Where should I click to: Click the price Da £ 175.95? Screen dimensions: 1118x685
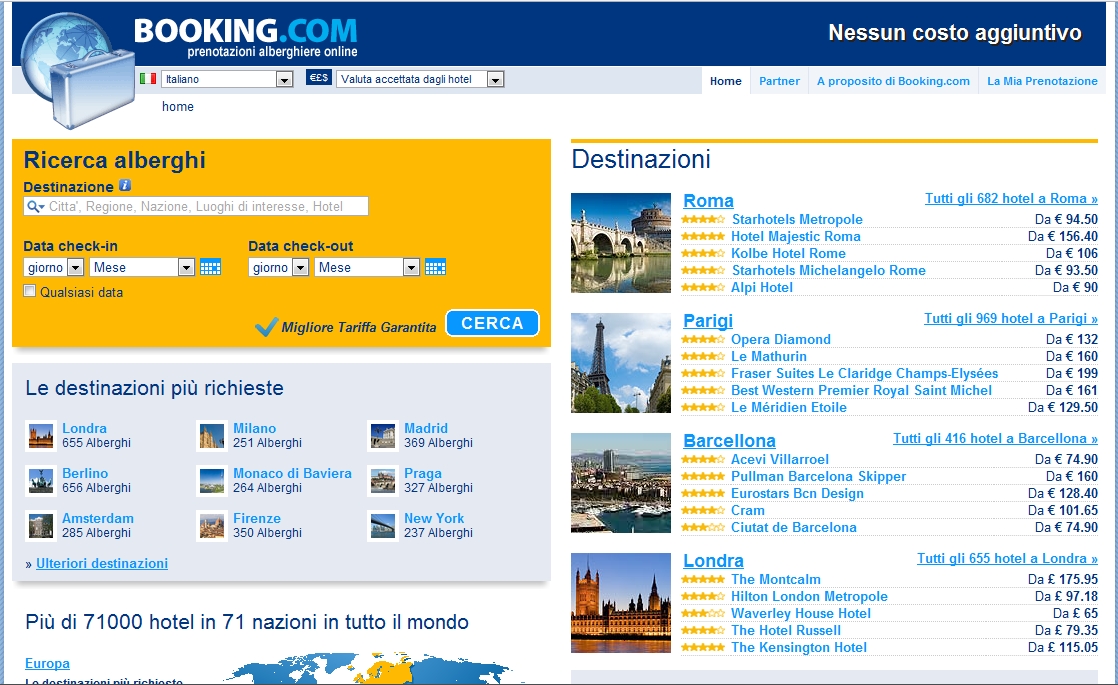point(1062,580)
